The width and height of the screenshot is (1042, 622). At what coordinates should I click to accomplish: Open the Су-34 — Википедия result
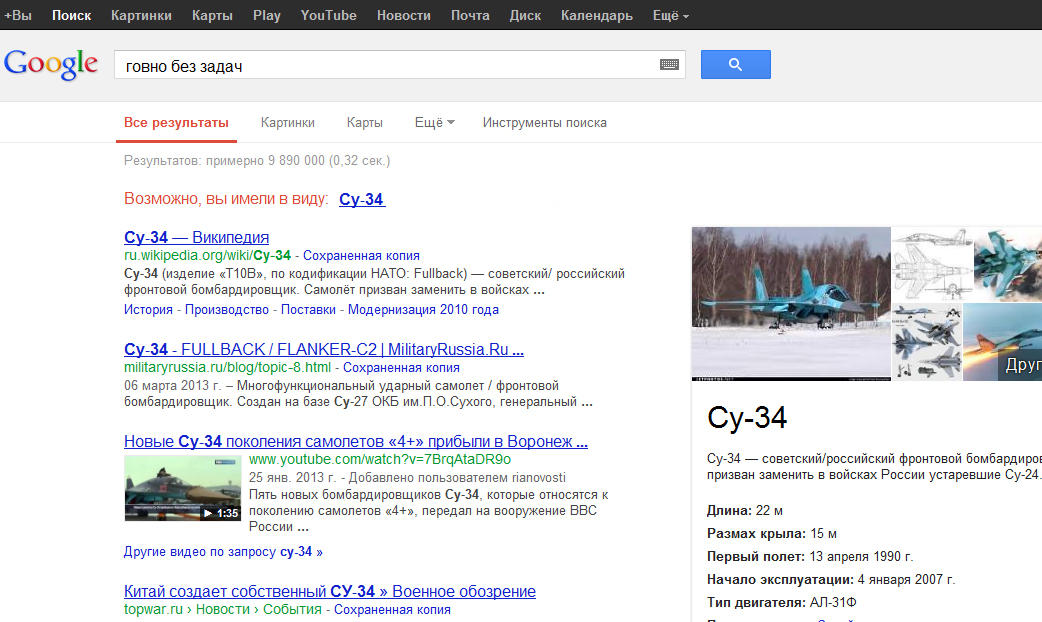click(x=197, y=237)
